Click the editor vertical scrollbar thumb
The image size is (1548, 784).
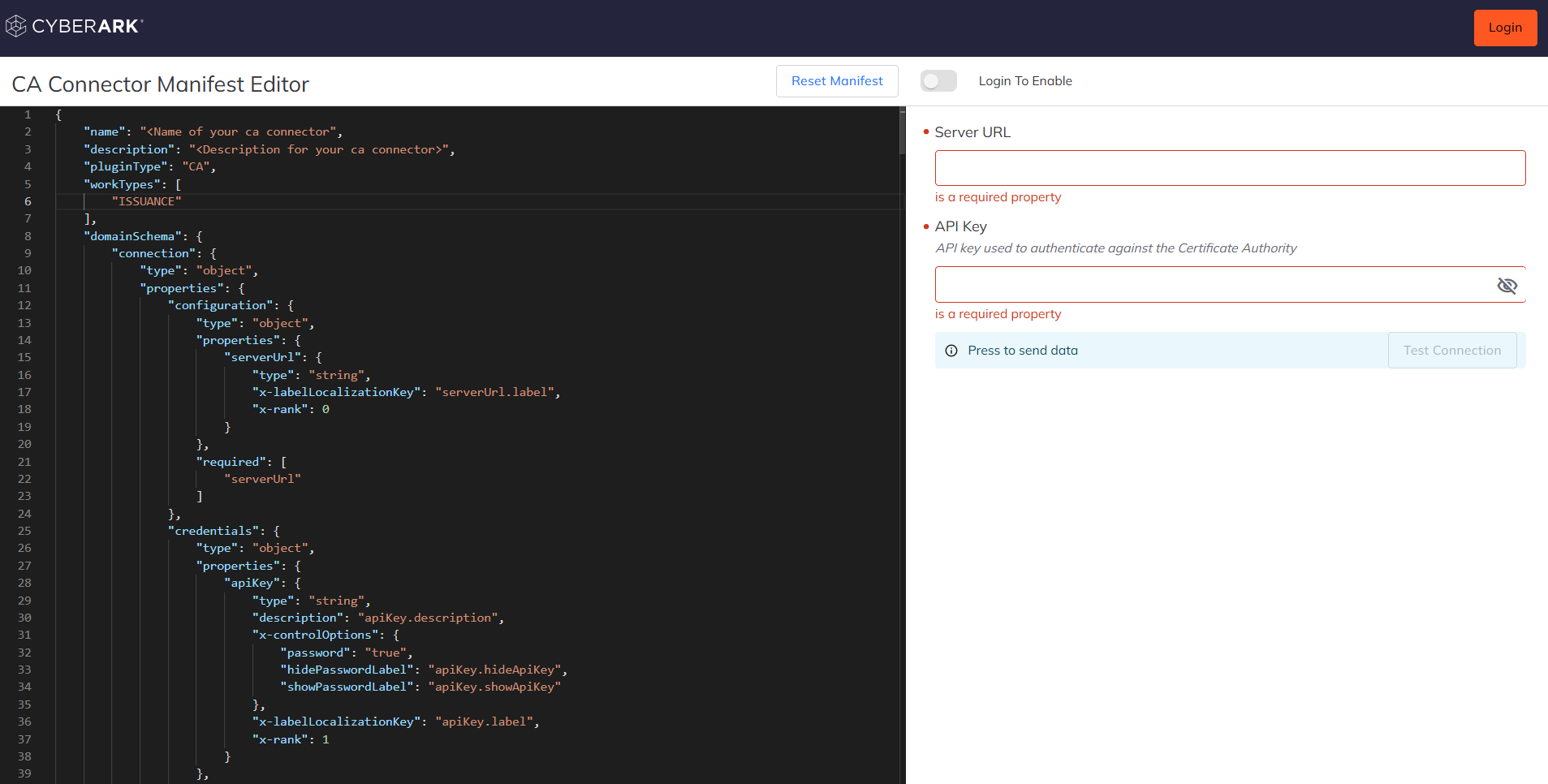(x=902, y=132)
